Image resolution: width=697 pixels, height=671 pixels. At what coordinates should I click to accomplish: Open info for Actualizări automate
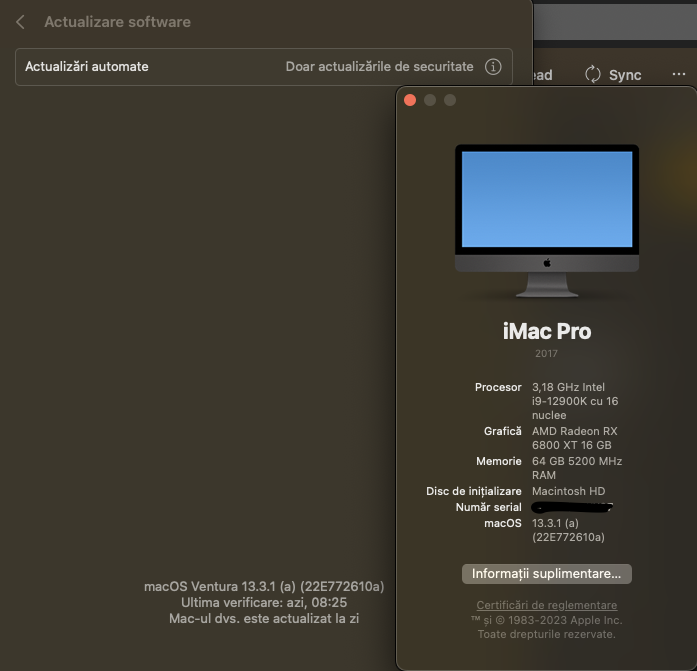493,67
